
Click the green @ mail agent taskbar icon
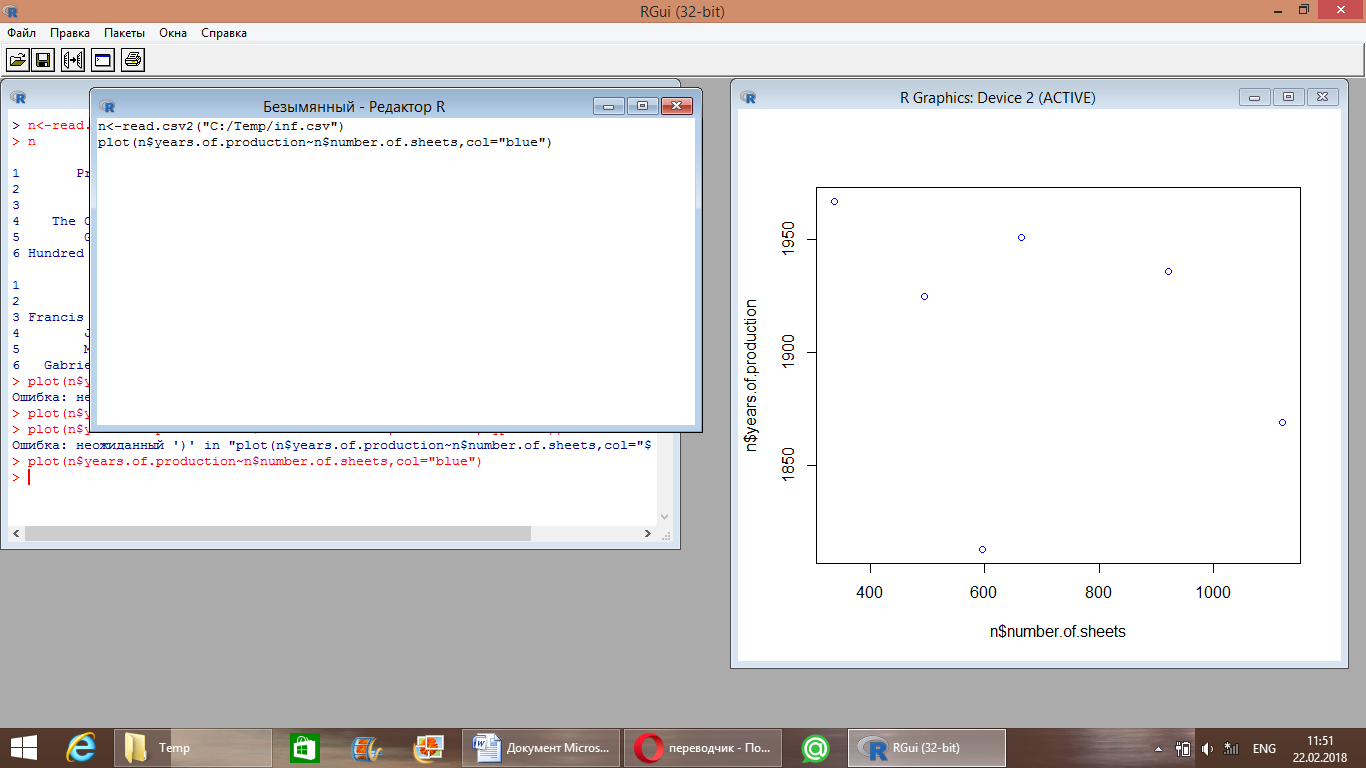(x=815, y=748)
